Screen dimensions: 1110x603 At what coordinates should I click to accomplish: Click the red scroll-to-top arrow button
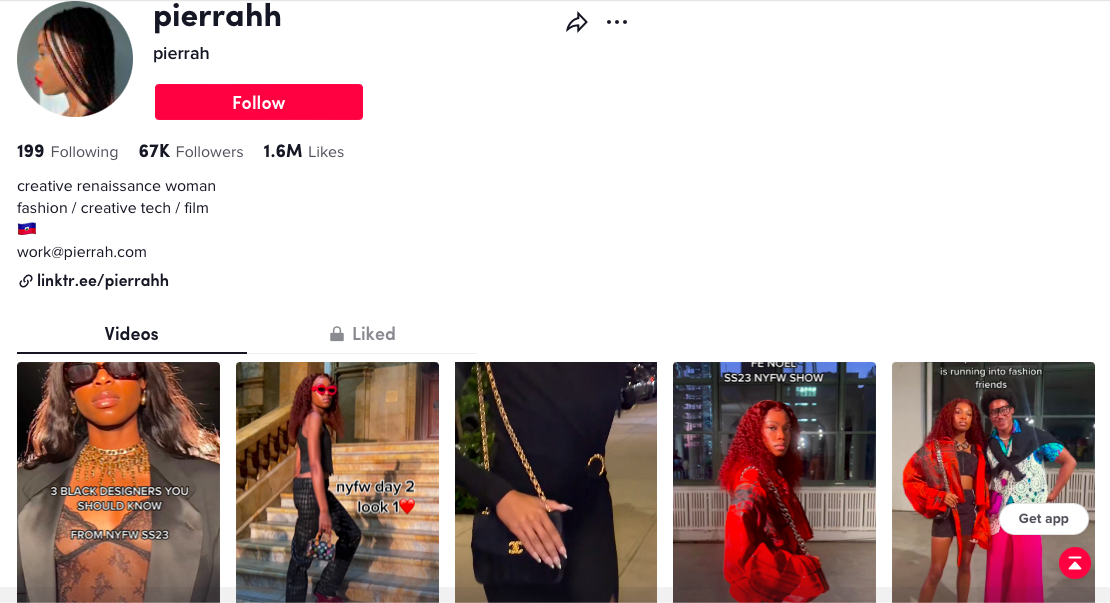coord(1075,563)
